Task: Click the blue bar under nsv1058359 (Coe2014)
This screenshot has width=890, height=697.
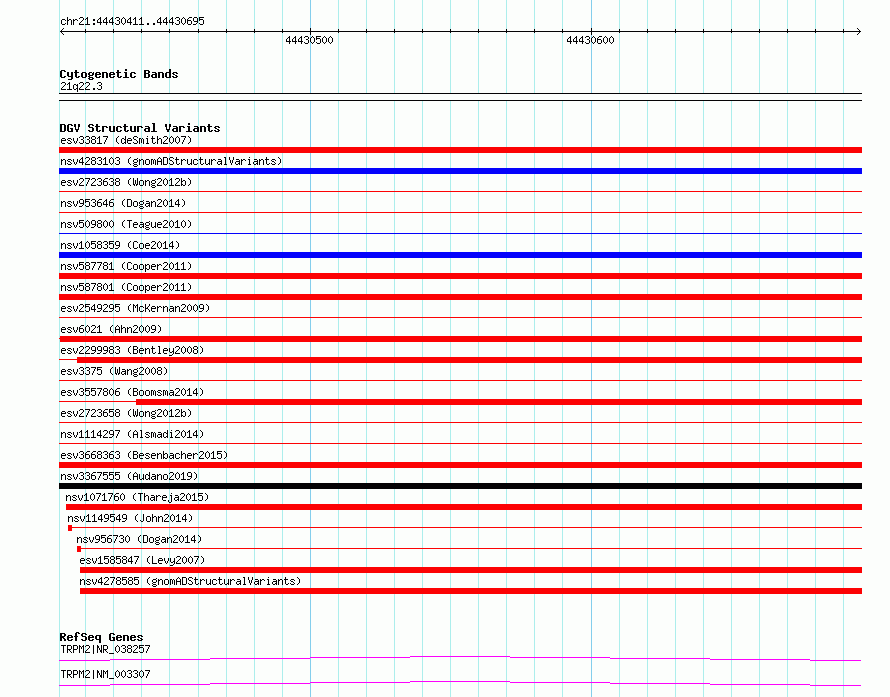Action: click(460, 255)
